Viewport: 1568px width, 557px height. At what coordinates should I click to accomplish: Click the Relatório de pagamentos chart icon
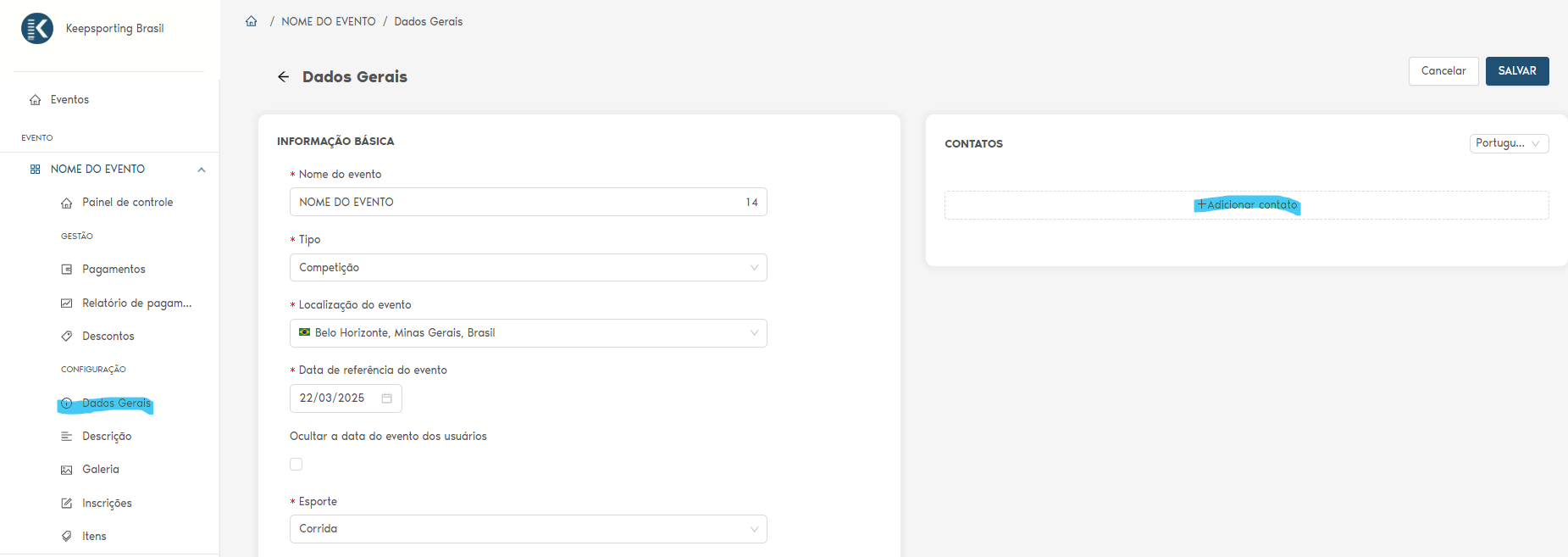click(x=67, y=304)
